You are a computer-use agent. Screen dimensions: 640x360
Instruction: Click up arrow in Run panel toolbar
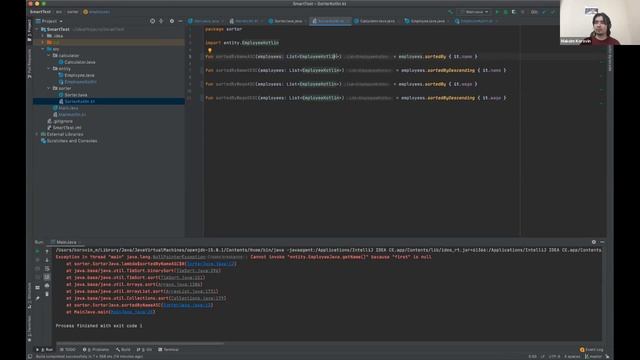click(47, 251)
